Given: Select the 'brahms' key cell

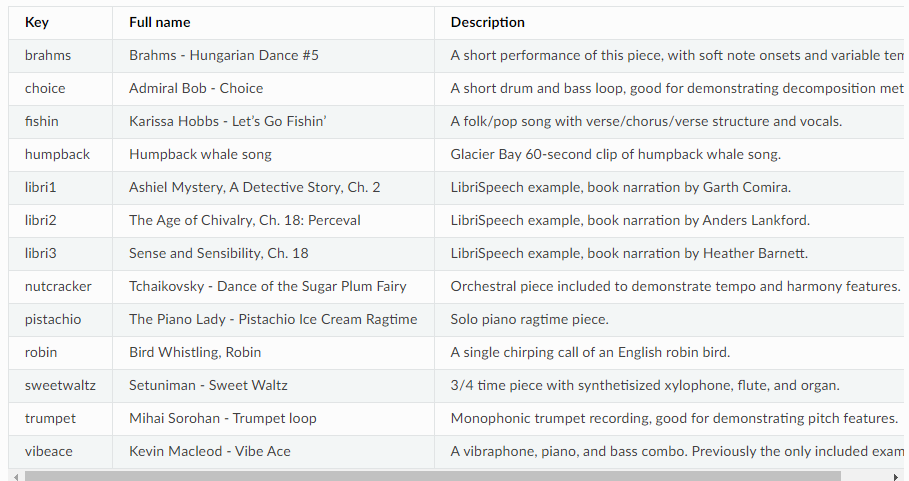Looking at the screenshot, I should 60,56.
